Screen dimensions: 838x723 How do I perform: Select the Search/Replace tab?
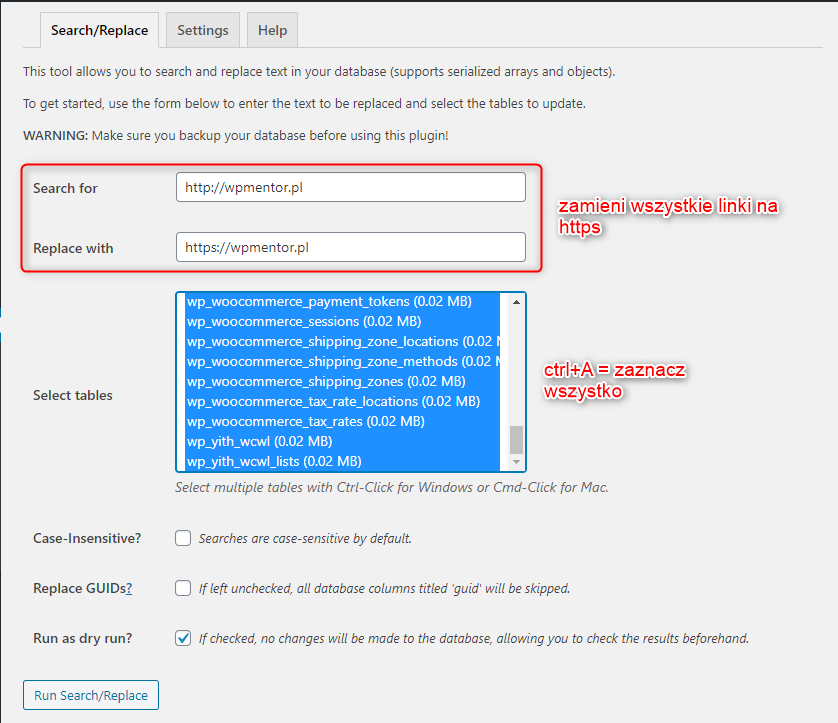tap(99, 30)
